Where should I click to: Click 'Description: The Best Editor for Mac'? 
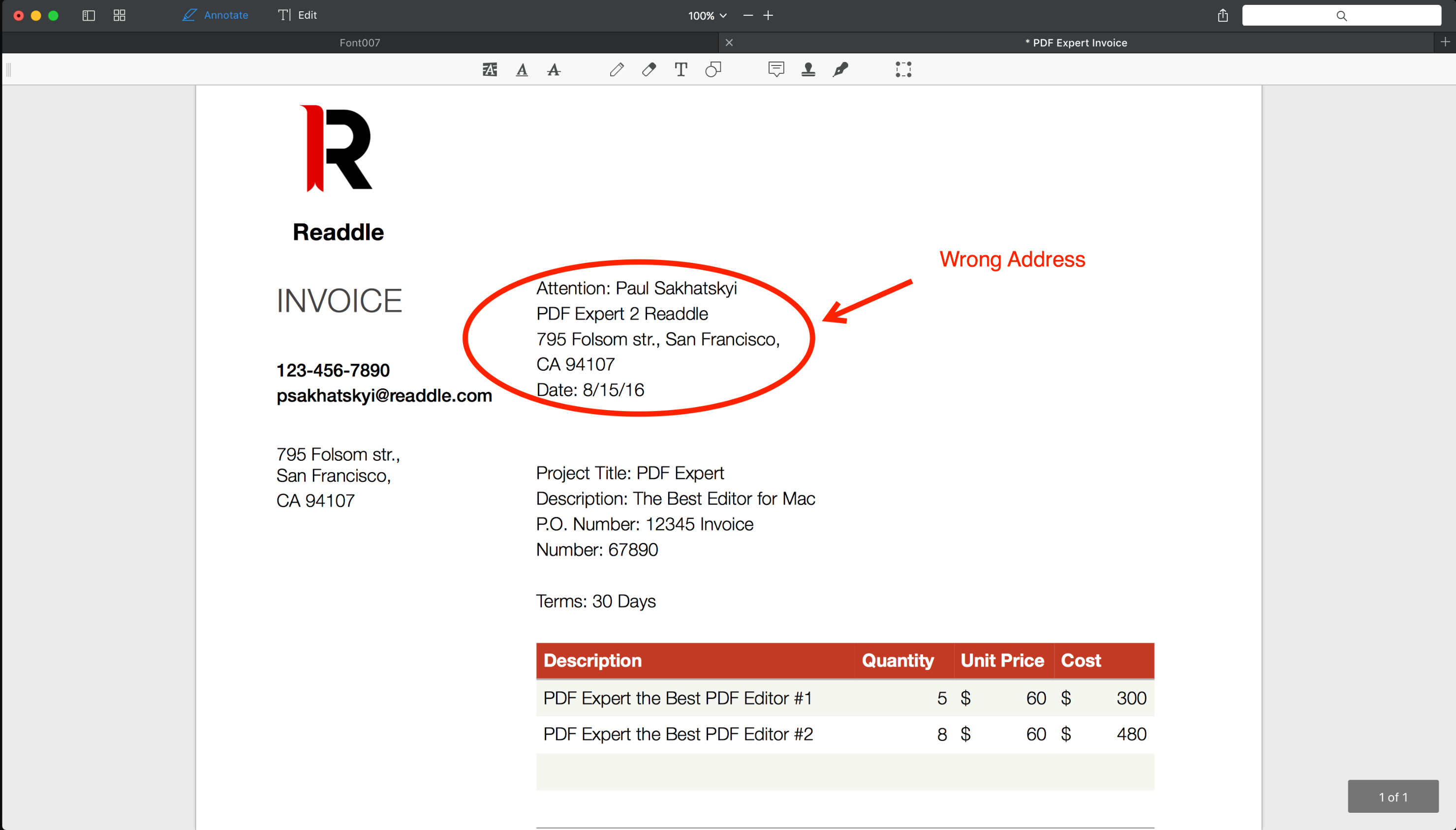676,499
